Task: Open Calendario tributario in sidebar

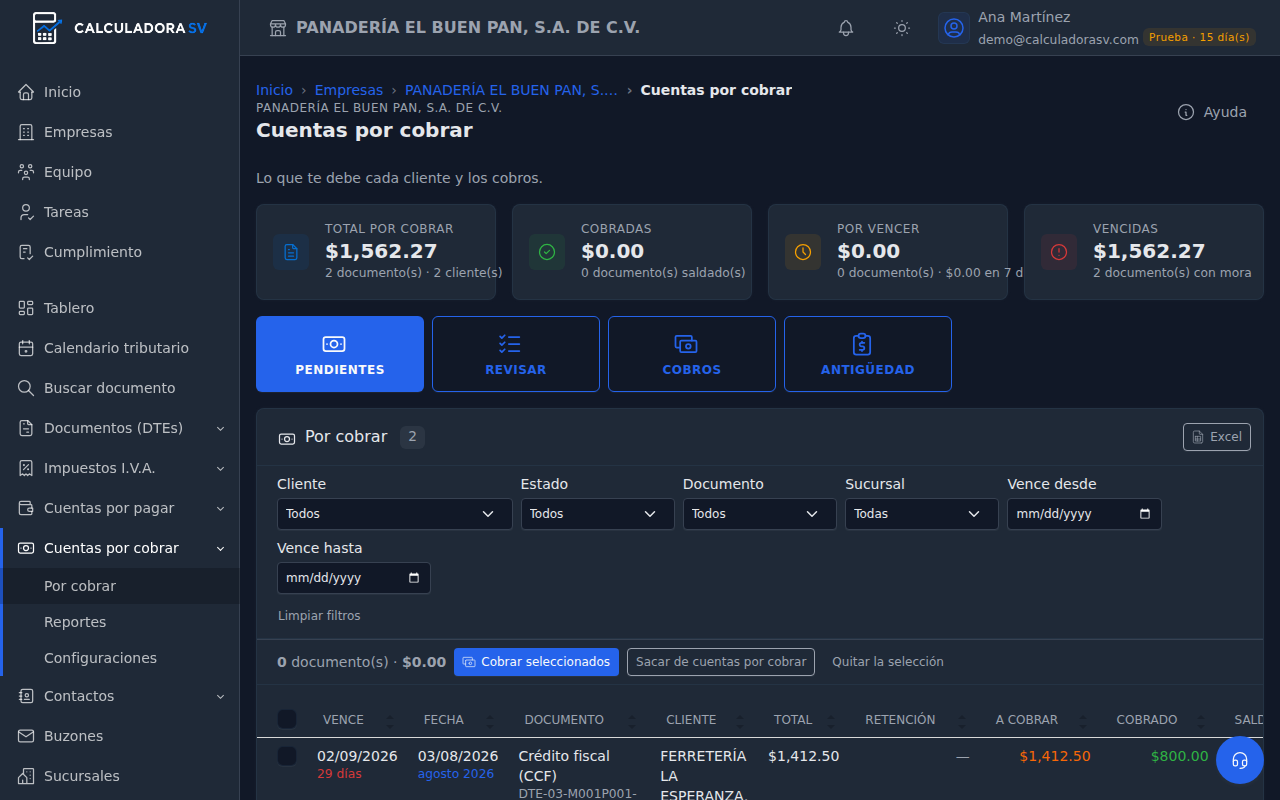Action: point(120,348)
